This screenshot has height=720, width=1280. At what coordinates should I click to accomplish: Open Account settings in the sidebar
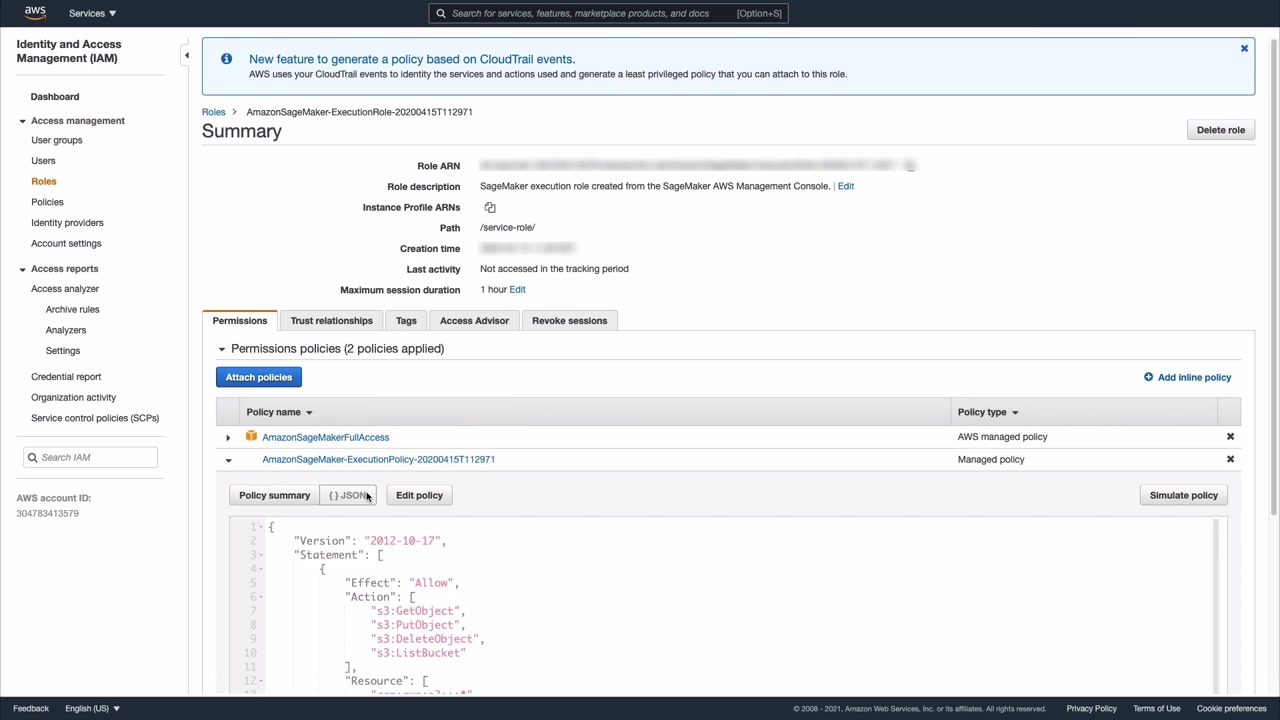pos(66,243)
